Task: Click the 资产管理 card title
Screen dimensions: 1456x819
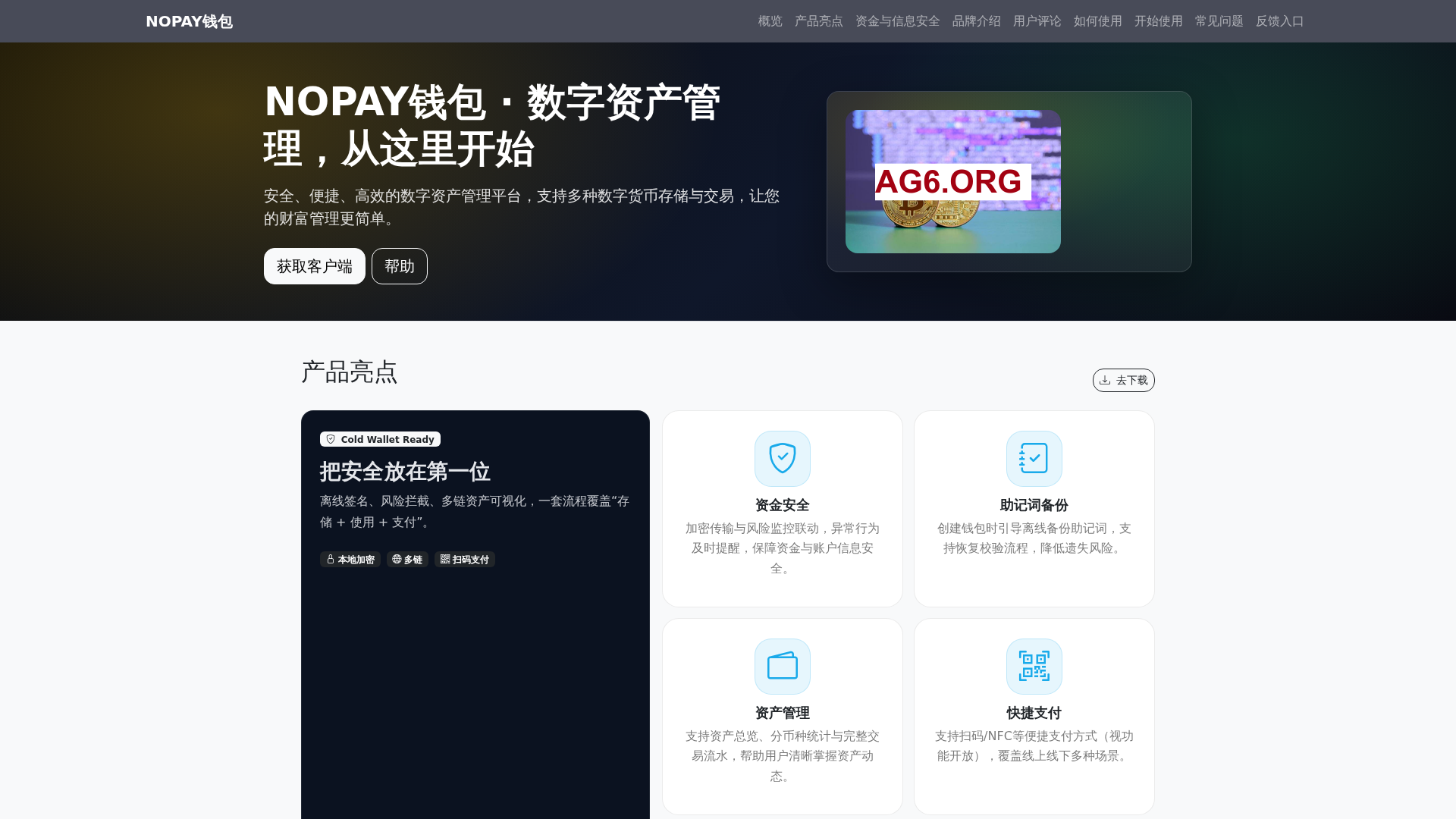Action: click(x=783, y=713)
